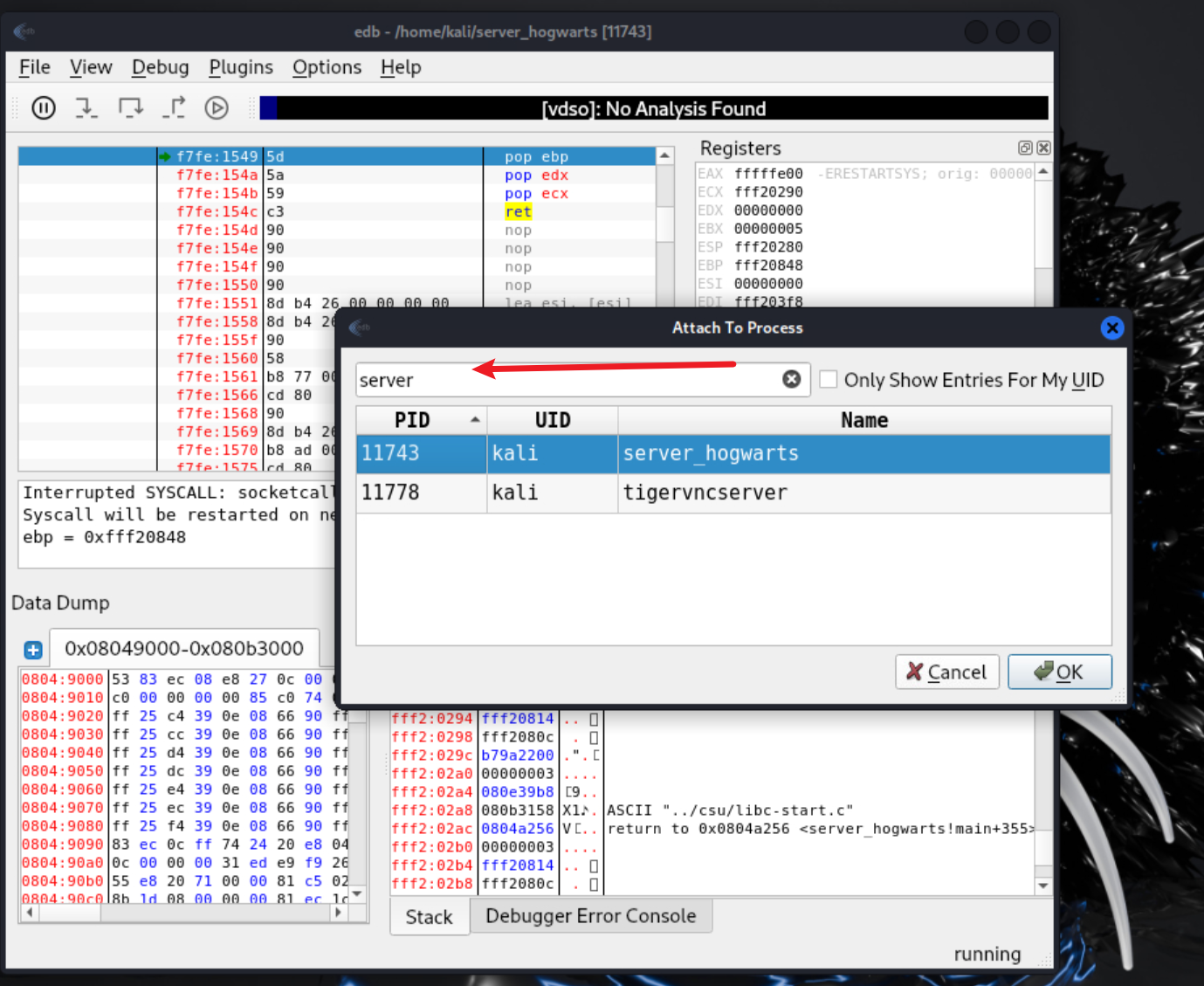Sort process list by Name column header
The width and height of the screenshot is (1204, 986).
pos(864,420)
